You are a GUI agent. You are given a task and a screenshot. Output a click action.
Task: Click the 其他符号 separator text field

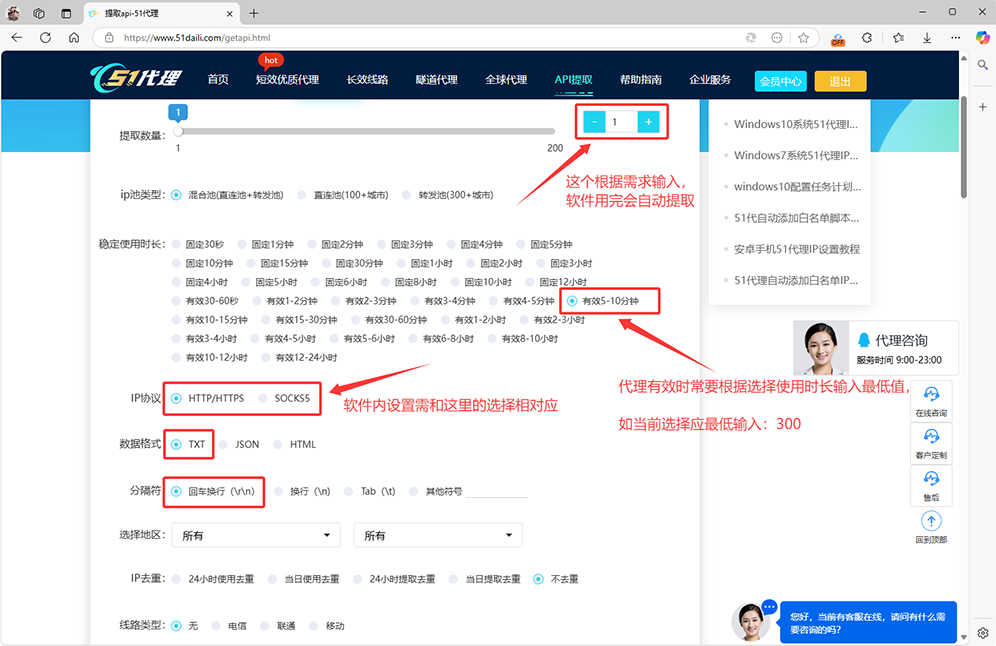[x=497, y=490]
